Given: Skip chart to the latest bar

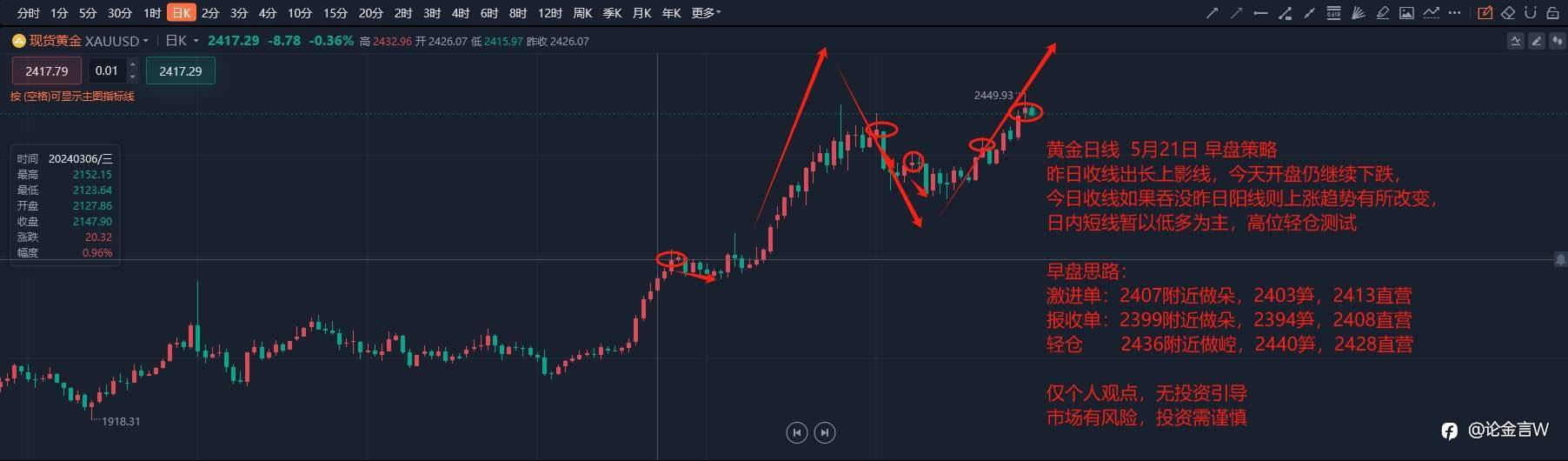Looking at the screenshot, I should click(825, 432).
